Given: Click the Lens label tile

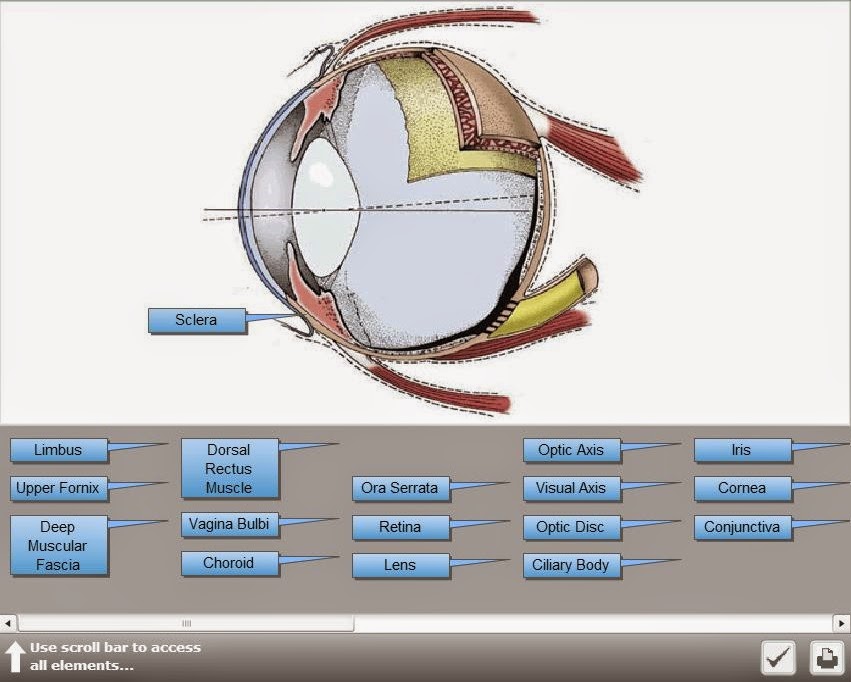Looking at the screenshot, I should click(x=399, y=565).
